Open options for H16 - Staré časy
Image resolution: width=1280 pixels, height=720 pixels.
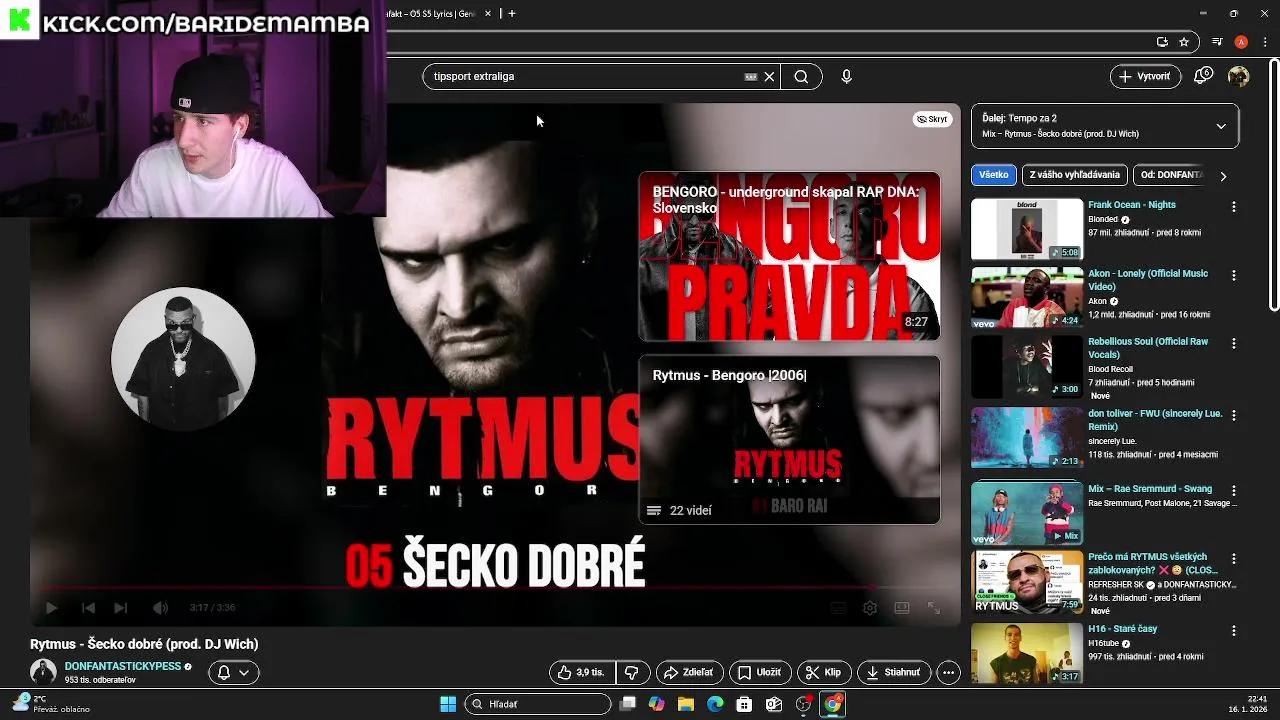(x=1234, y=631)
